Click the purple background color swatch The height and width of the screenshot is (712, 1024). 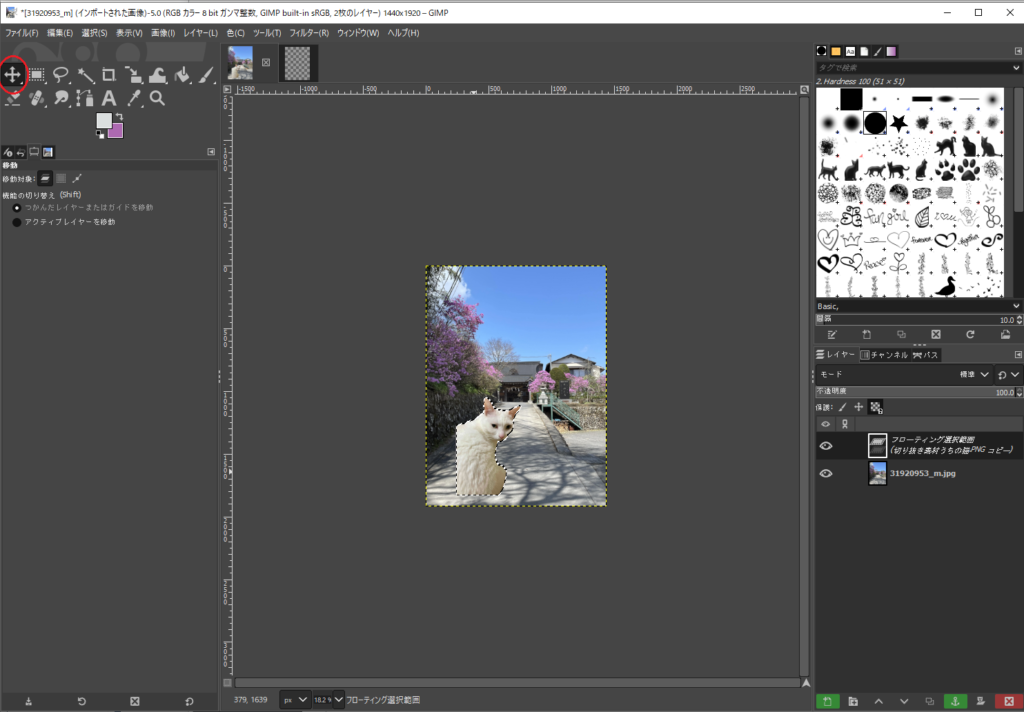[115, 130]
